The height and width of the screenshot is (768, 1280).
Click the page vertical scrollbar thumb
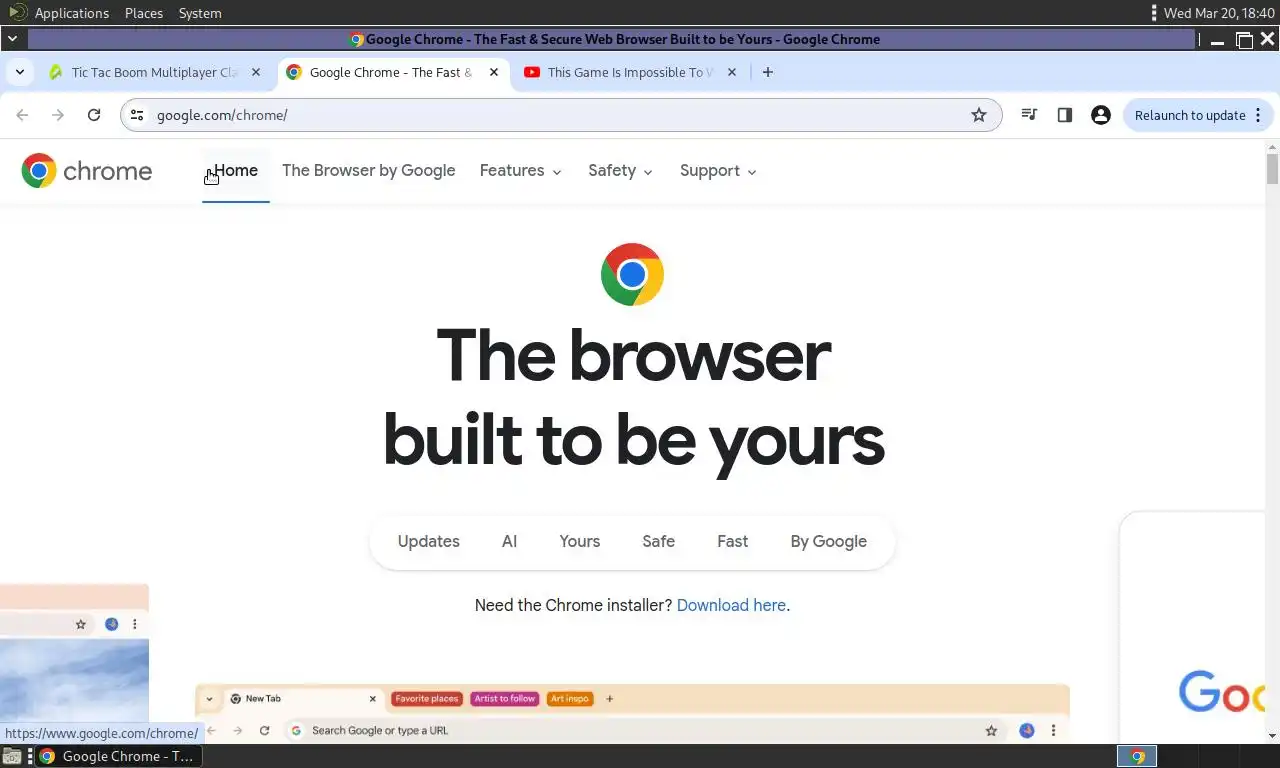[1272, 169]
